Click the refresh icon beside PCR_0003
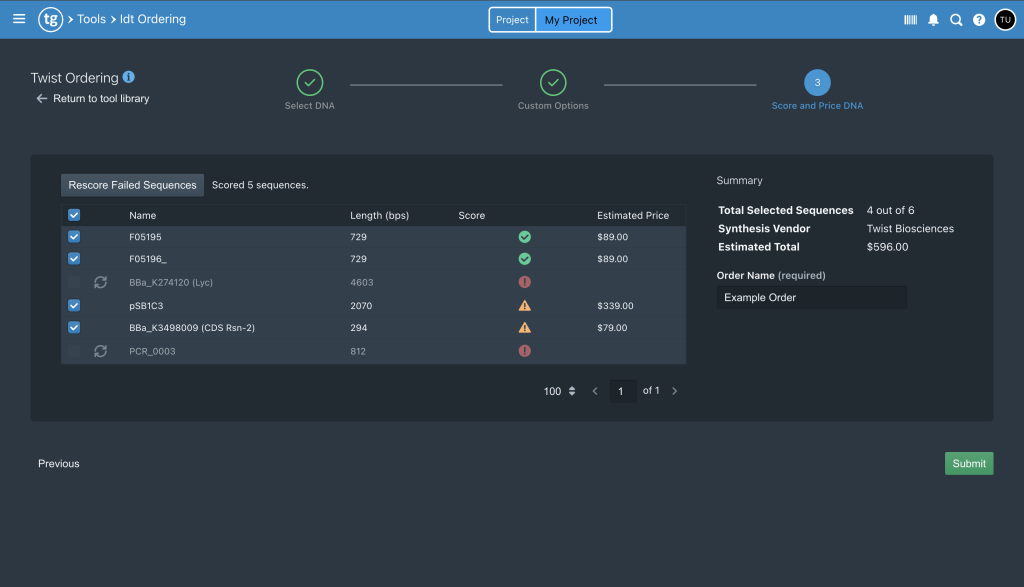 click(100, 351)
